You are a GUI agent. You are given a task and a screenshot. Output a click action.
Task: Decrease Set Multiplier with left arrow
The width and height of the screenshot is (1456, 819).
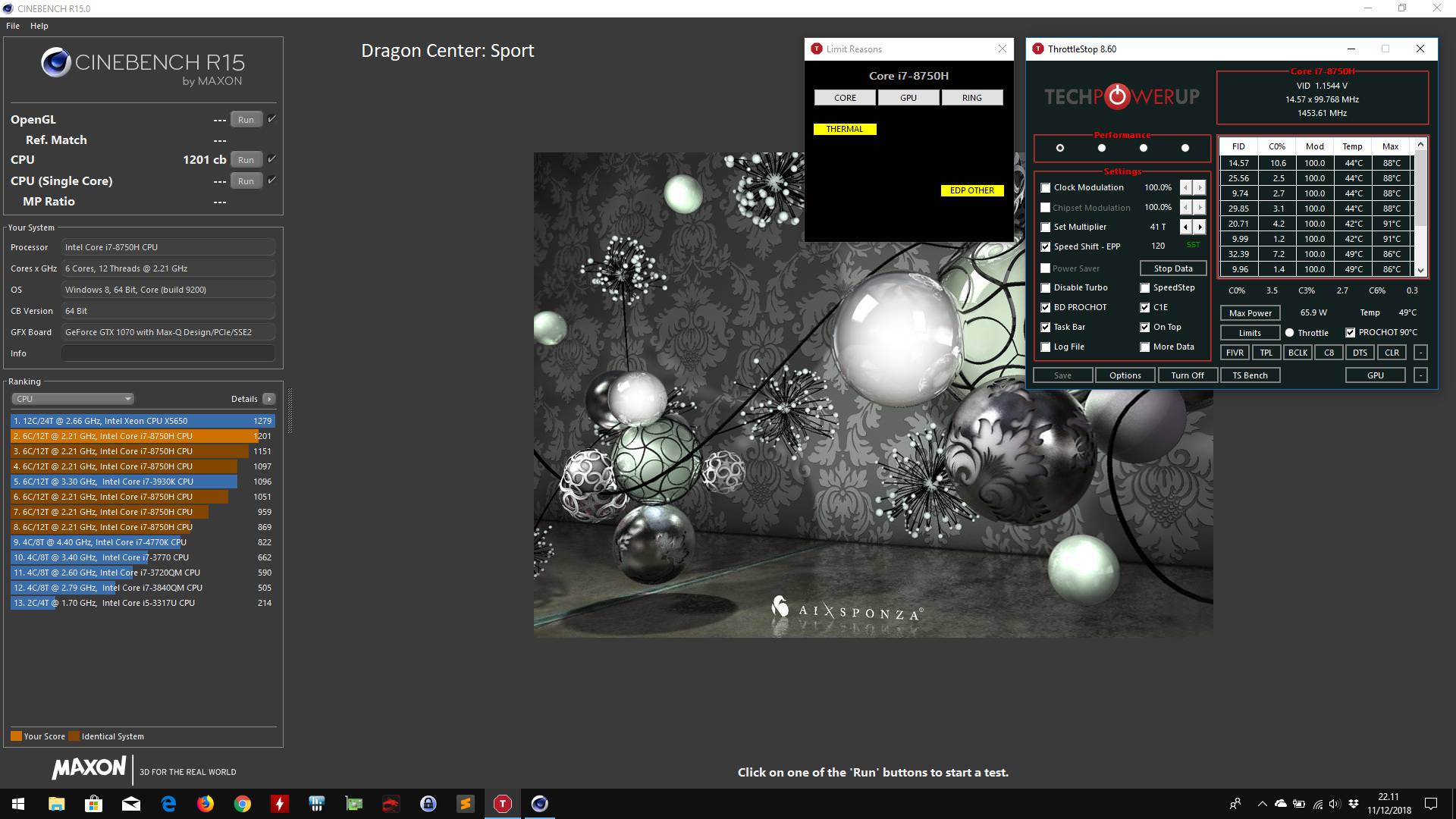1186,227
